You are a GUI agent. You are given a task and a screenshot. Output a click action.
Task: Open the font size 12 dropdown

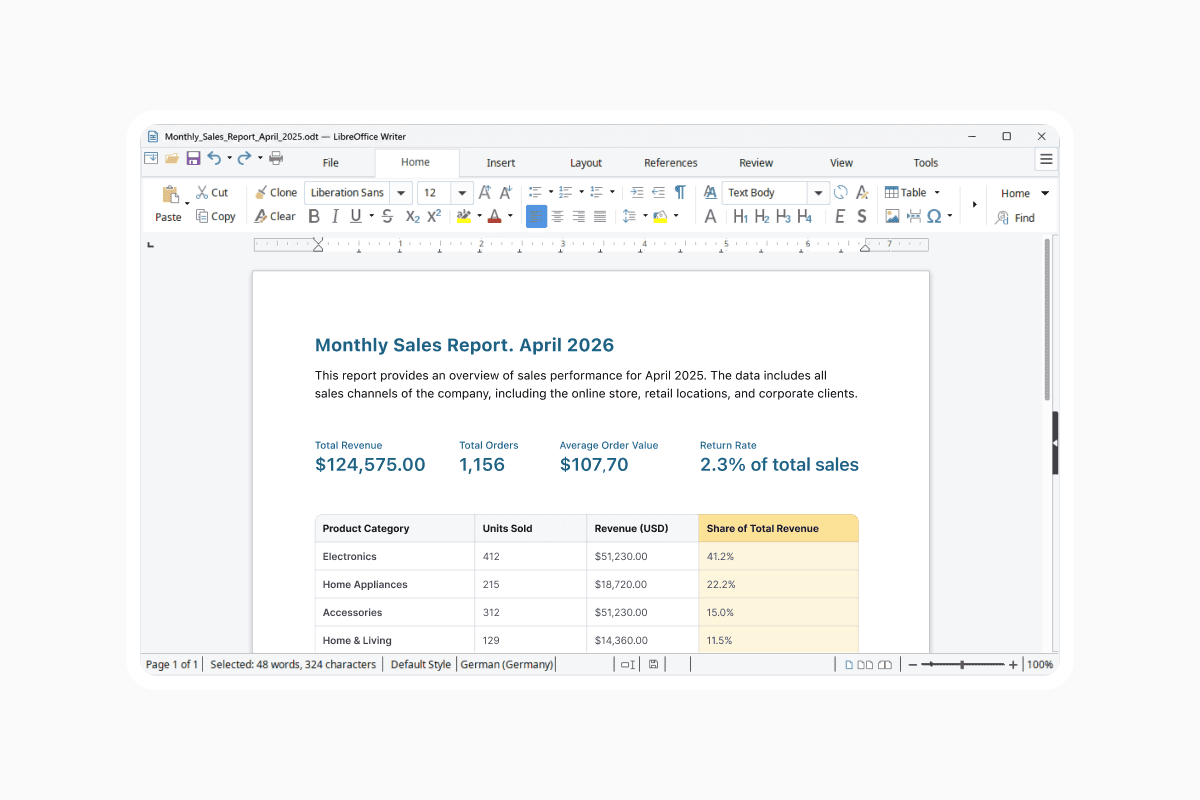462,192
